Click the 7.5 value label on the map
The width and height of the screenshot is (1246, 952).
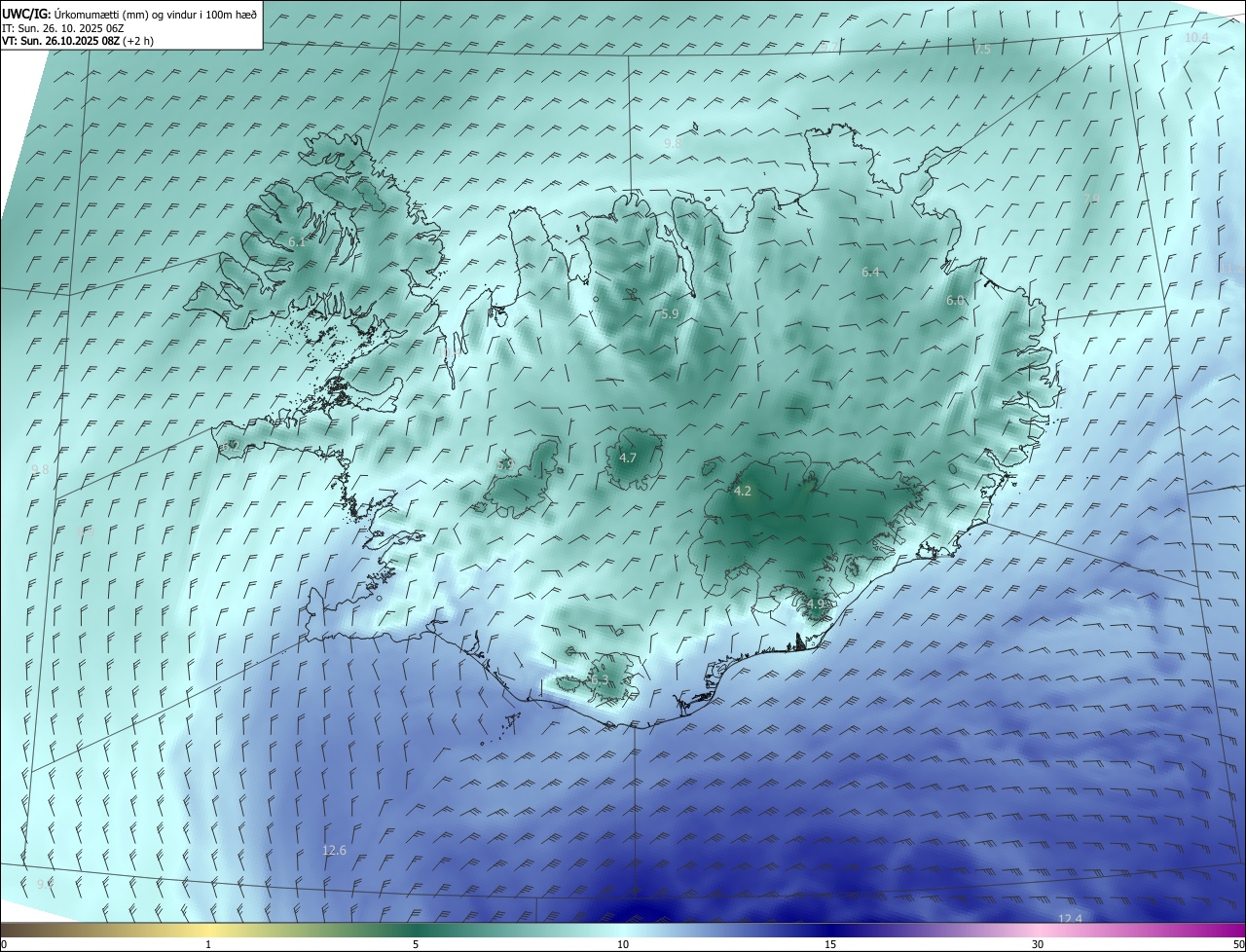click(x=982, y=49)
